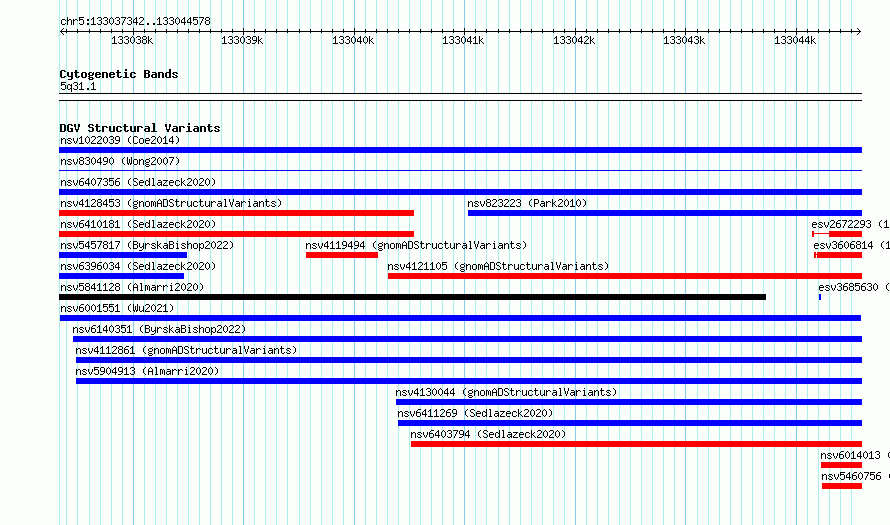Select the blue nsv5457817 variant bar
The width and height of the screenshot is (890, 525).
123,255
